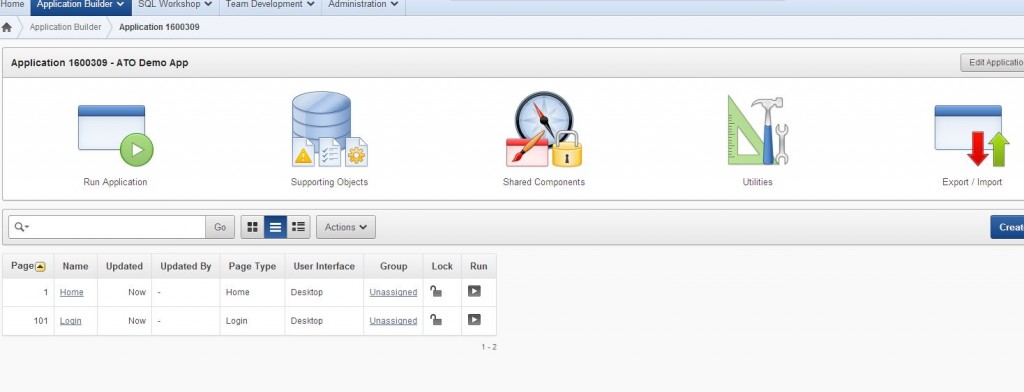Switch to report list view
The image size is (1024, 392).
tap(276, 227)
